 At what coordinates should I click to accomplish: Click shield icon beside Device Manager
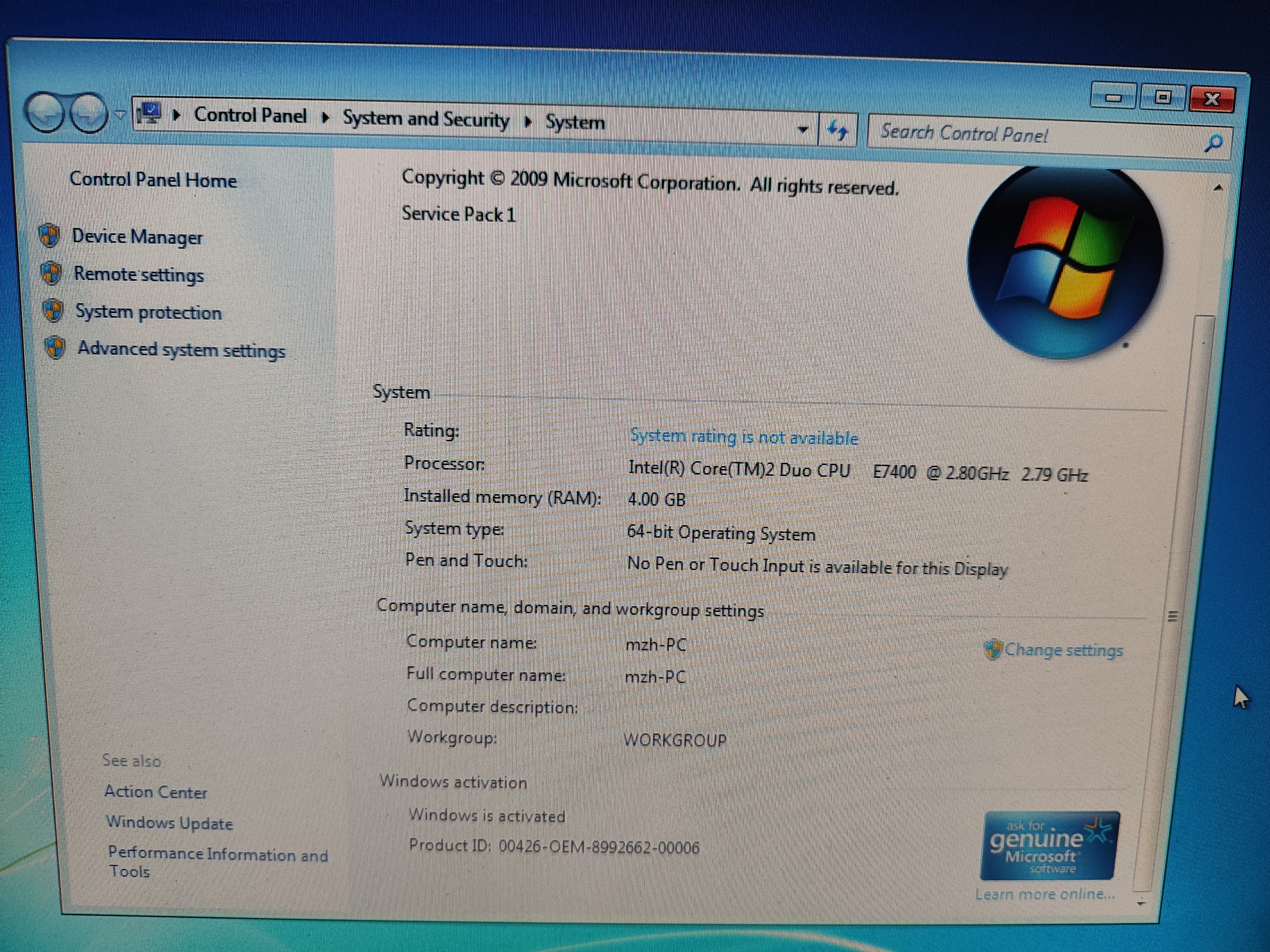click(50, 236)
